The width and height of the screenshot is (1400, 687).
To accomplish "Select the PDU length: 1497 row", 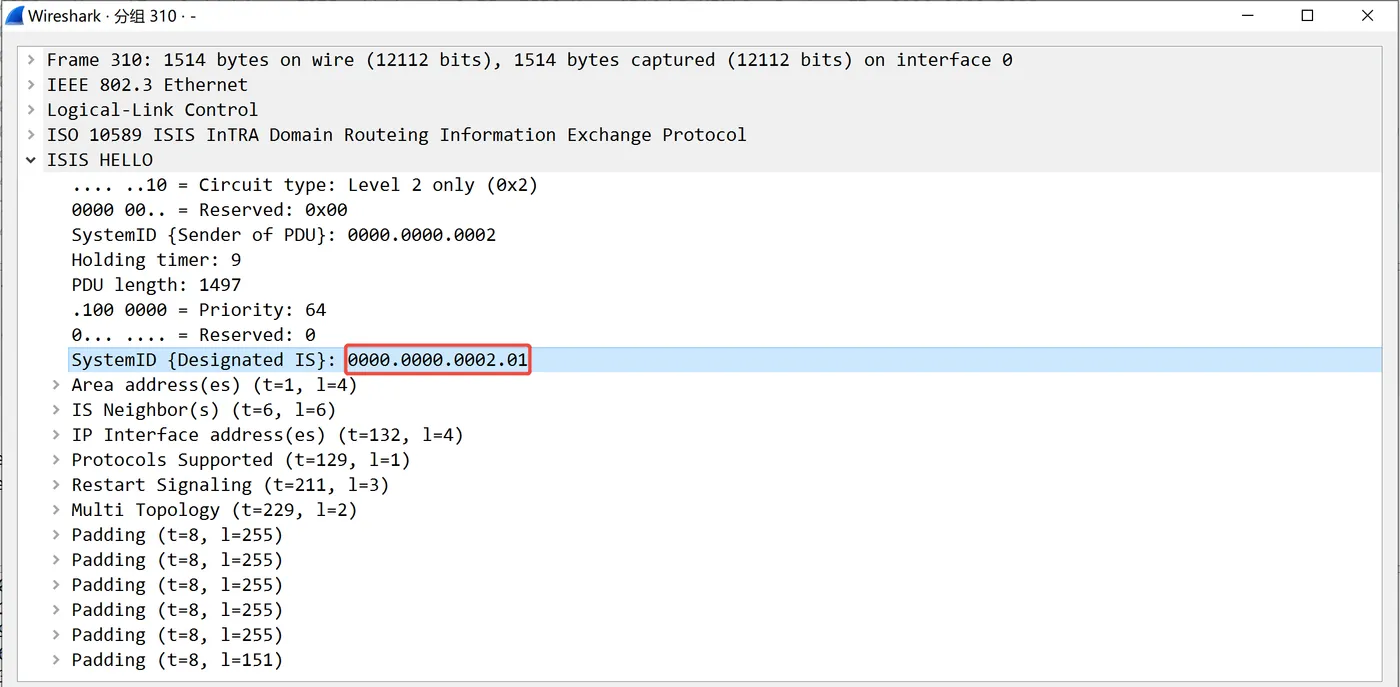I will click(x=156, y=285).
